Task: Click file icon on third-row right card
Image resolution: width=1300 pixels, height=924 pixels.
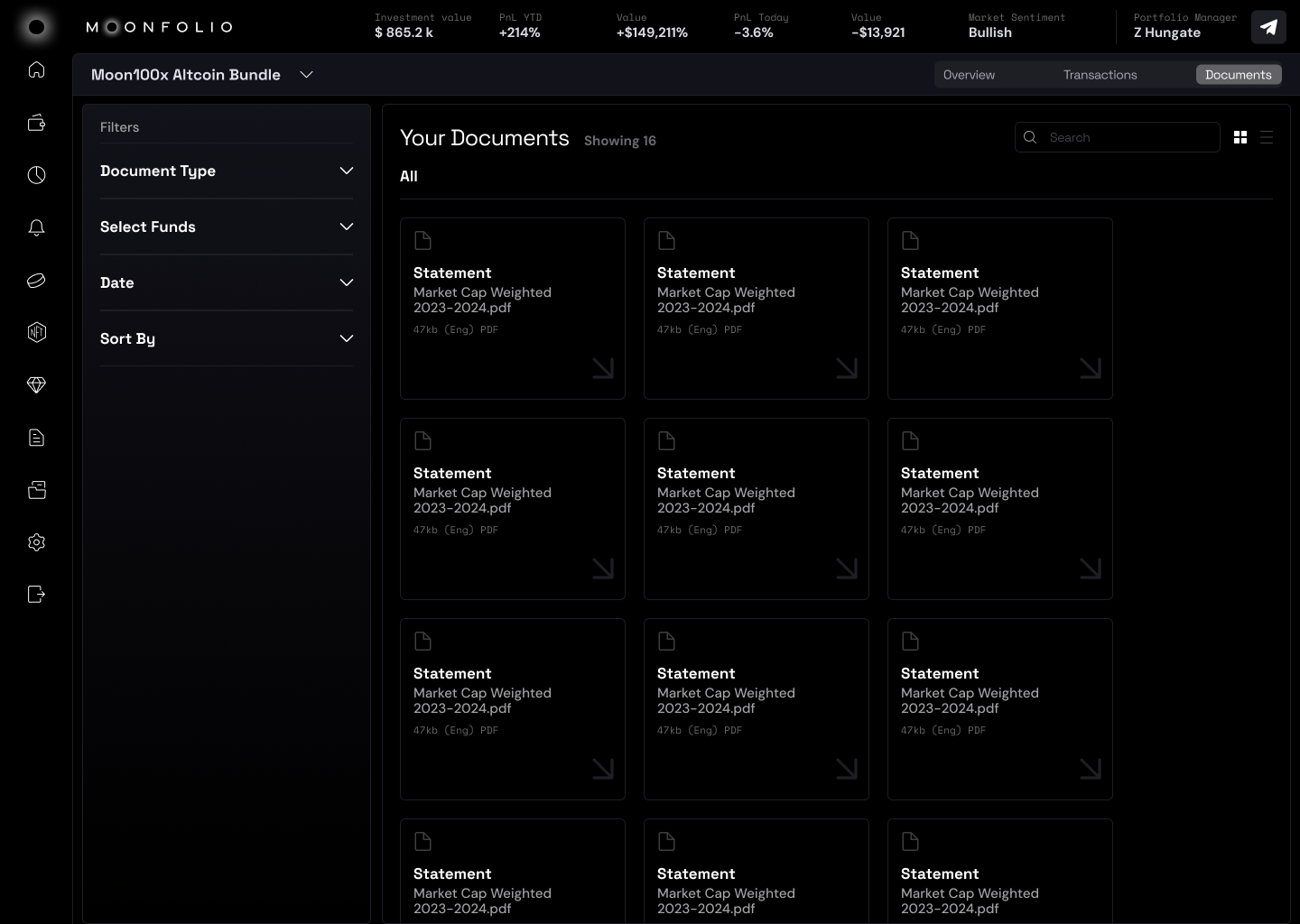Action: tap(910, 641)
